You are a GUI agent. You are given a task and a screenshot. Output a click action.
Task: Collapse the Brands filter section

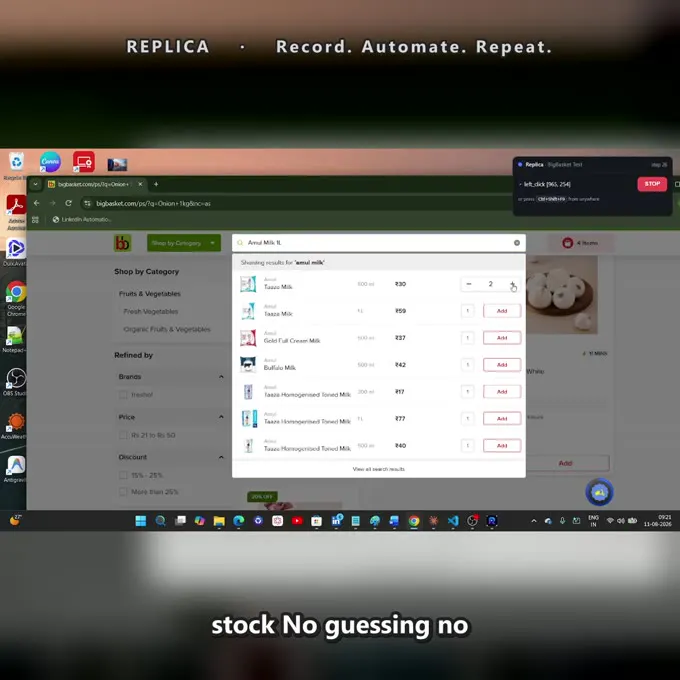click(x=221, y=376)
